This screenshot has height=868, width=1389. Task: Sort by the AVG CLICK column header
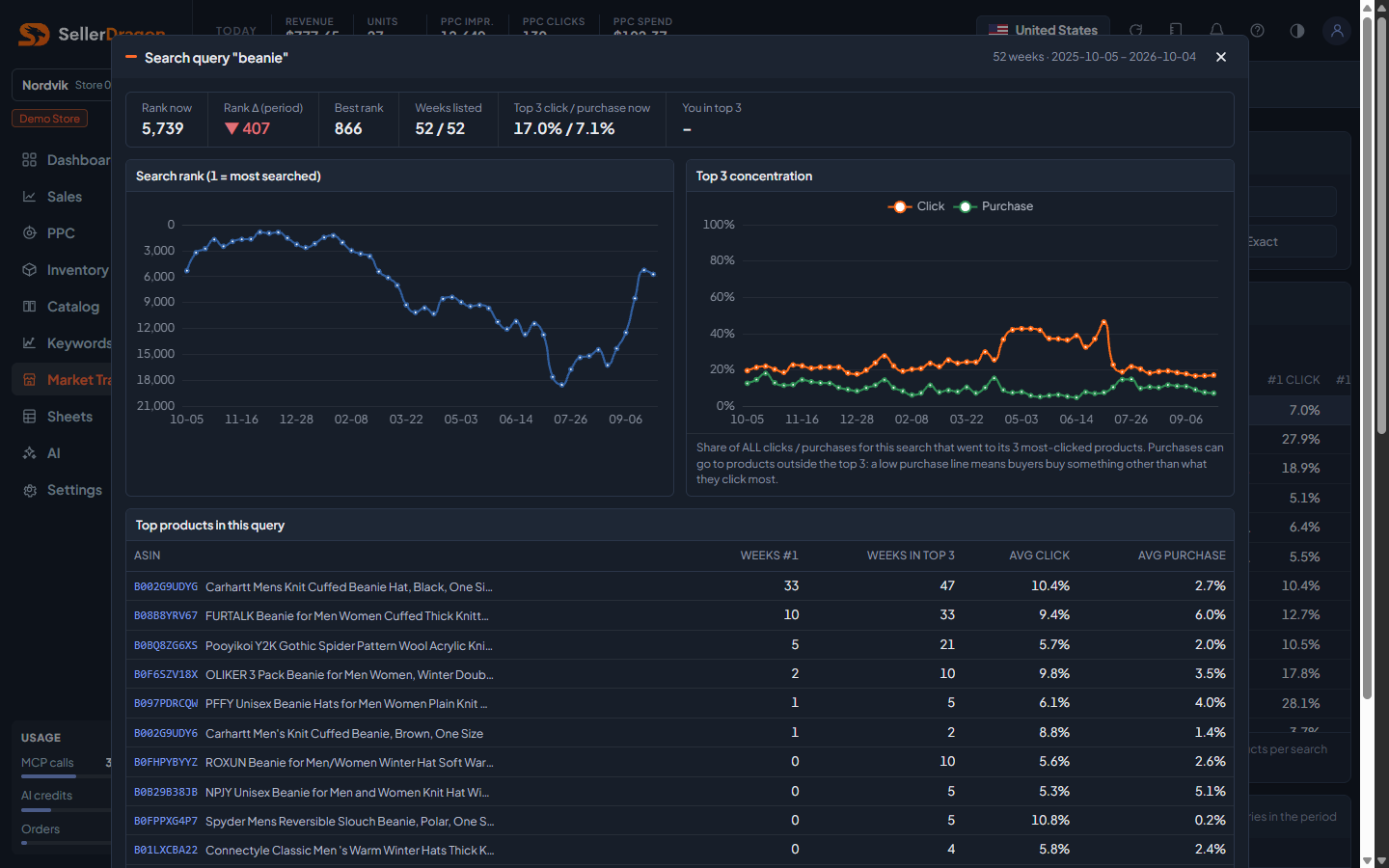1039,556
